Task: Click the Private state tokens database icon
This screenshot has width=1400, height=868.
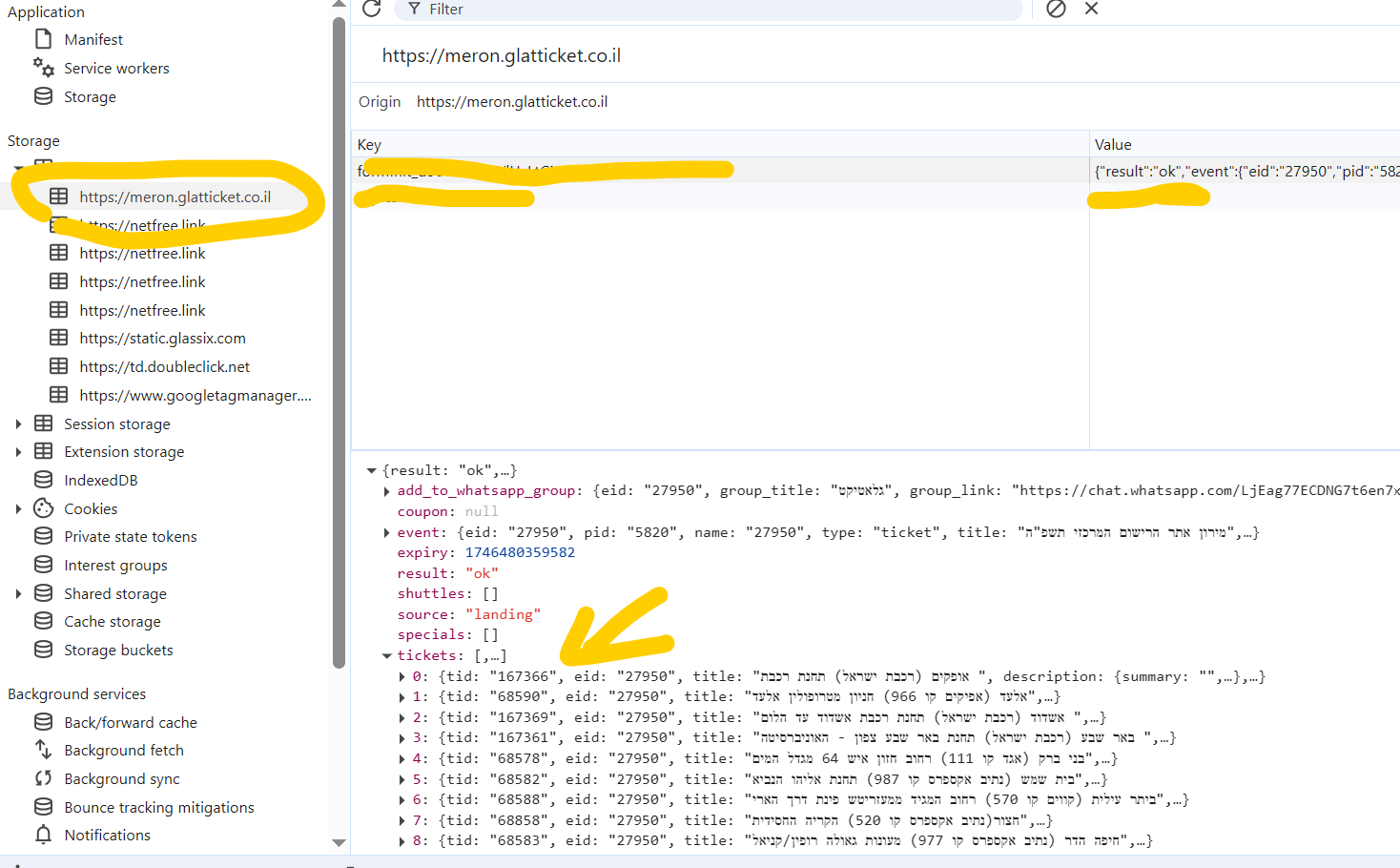Action: pyautogui.click(x=43, y=536)
